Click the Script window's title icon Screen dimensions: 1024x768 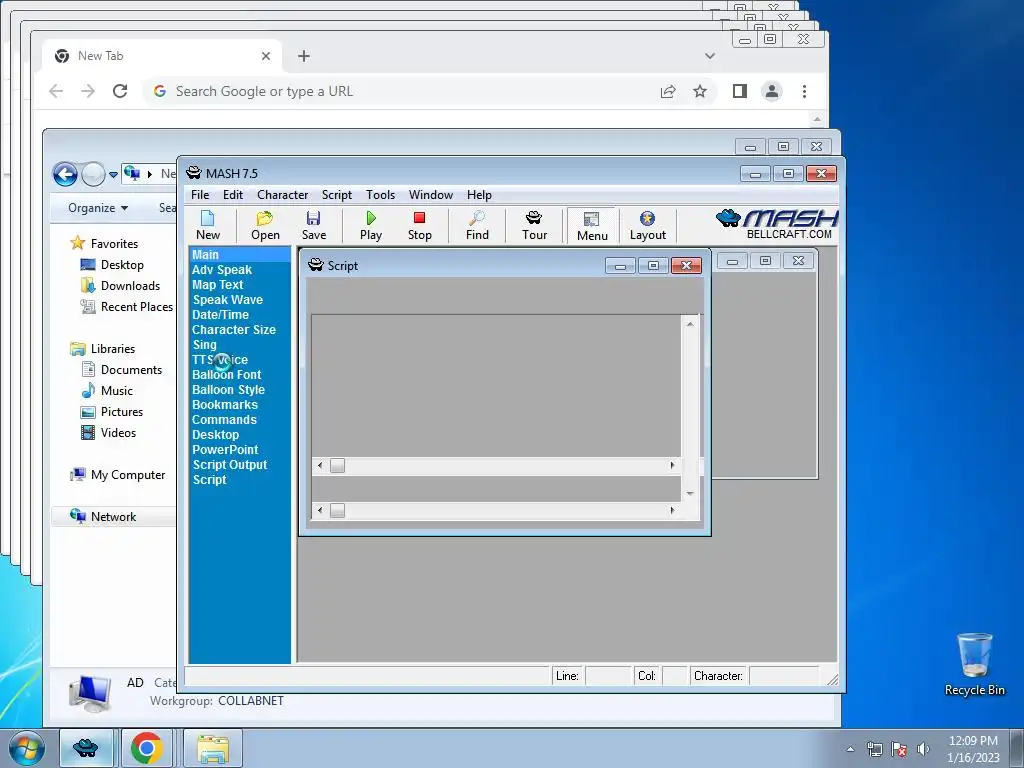[316, 265]
